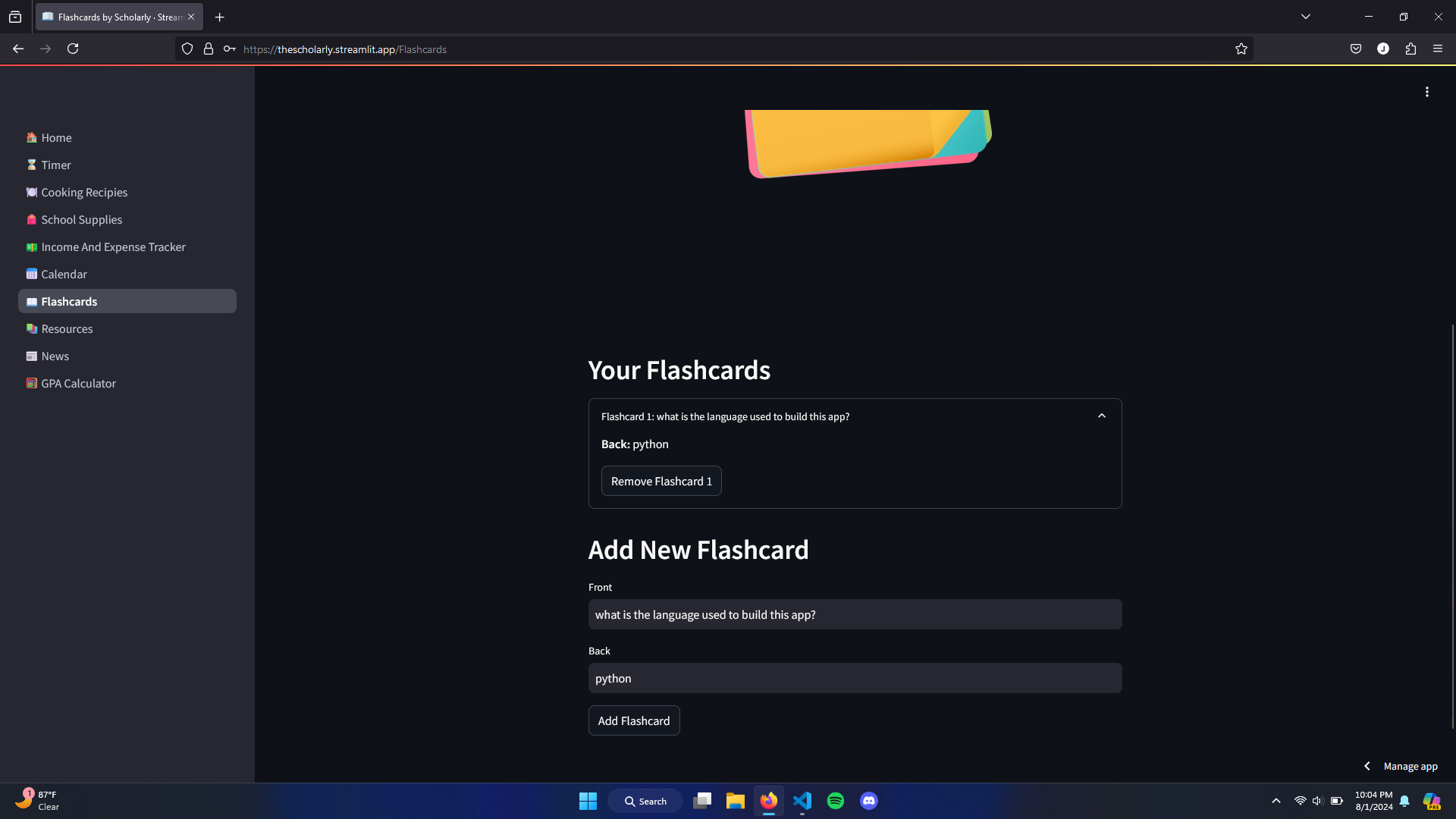
Task: Click the shield tracking protection icon
Action: click(187, 49)
